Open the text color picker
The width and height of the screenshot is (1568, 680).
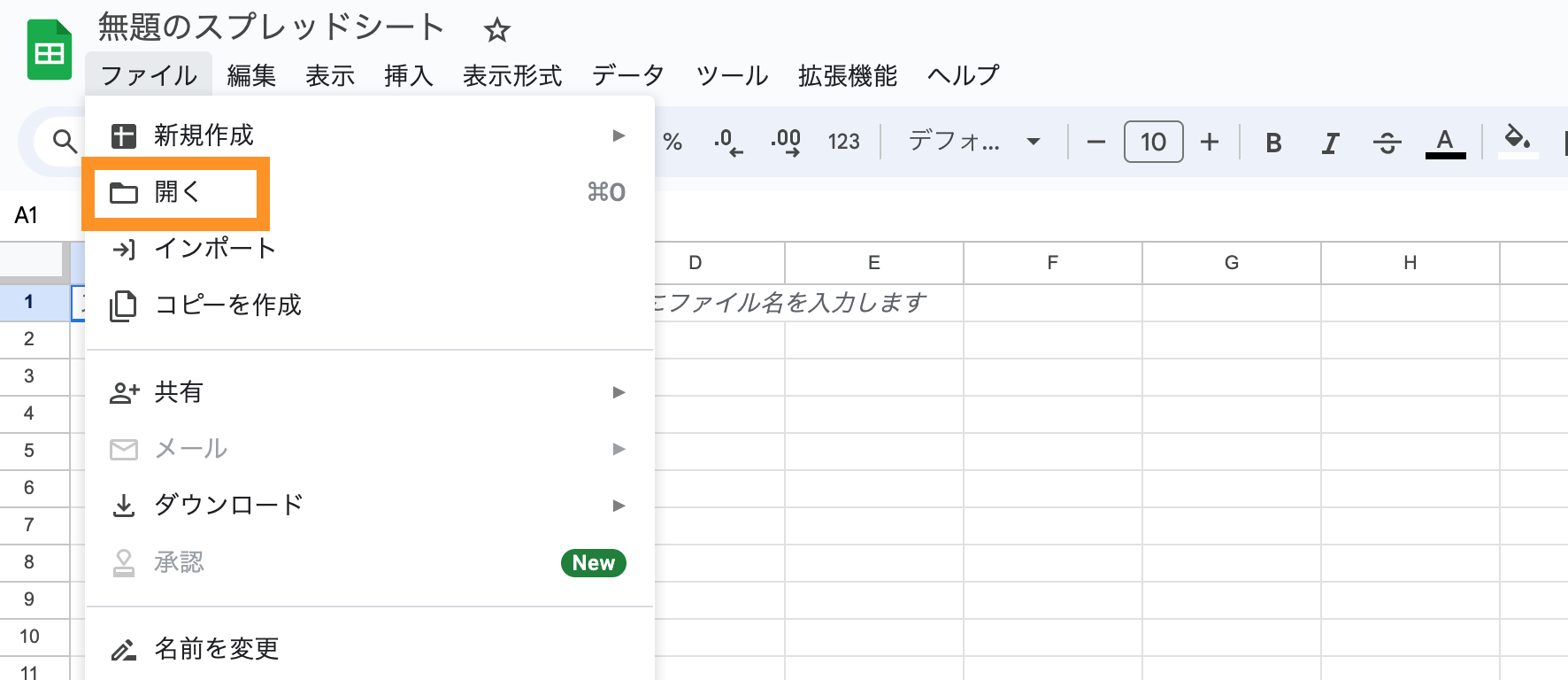click(x=1445, y=142)
